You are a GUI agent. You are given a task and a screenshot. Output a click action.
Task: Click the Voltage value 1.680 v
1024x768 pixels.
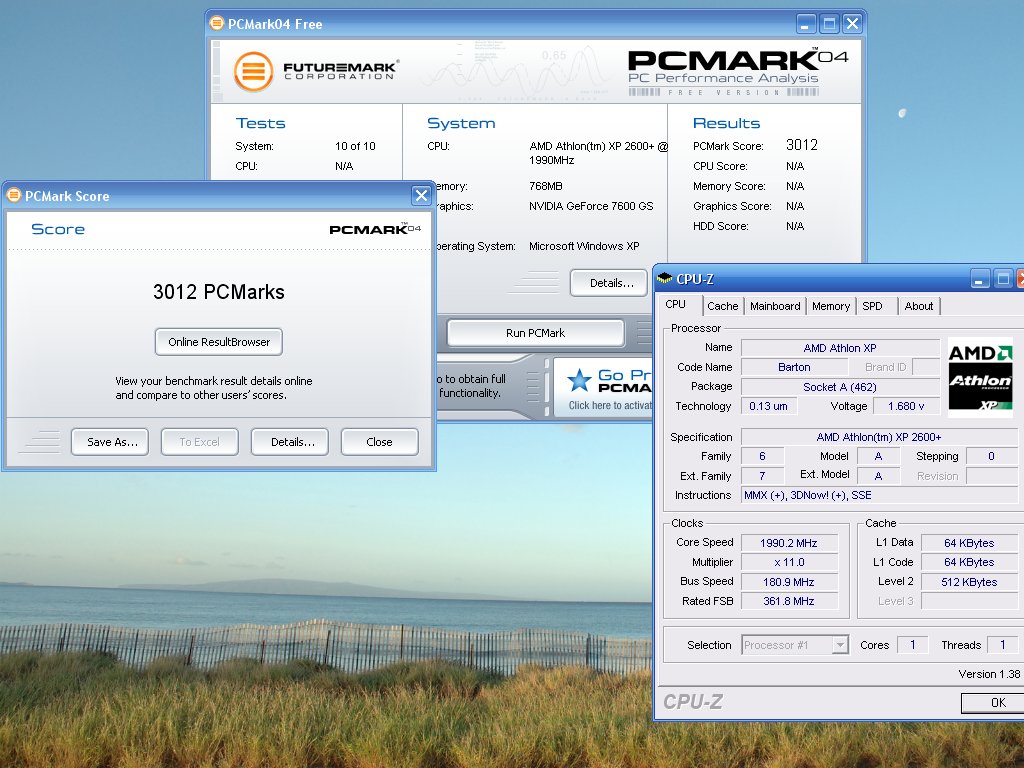pyautogui.click(x=906, y=406)
